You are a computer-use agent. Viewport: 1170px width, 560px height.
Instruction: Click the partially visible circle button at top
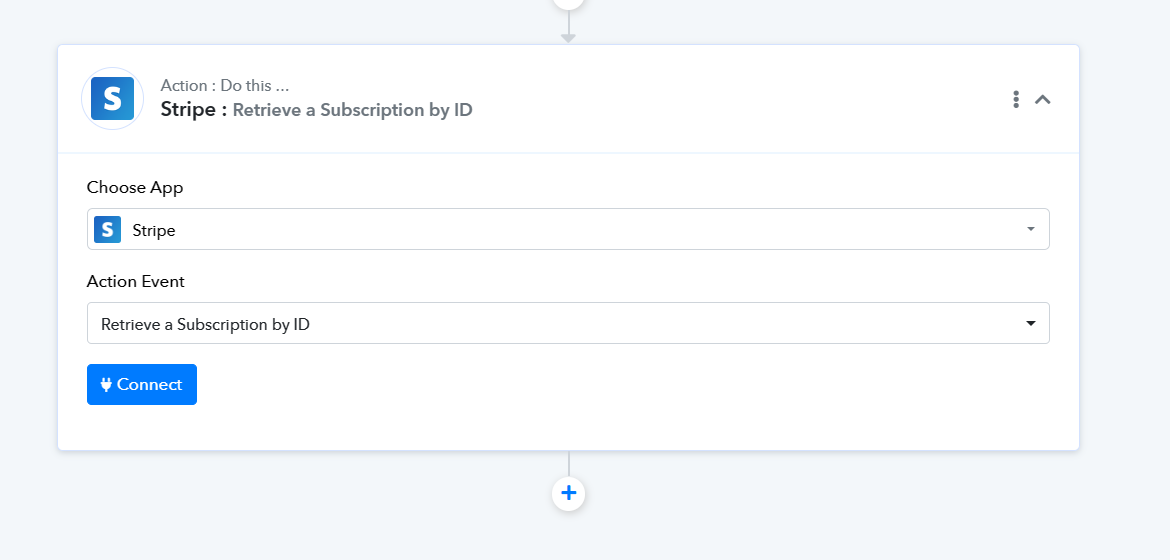(569, 3)
